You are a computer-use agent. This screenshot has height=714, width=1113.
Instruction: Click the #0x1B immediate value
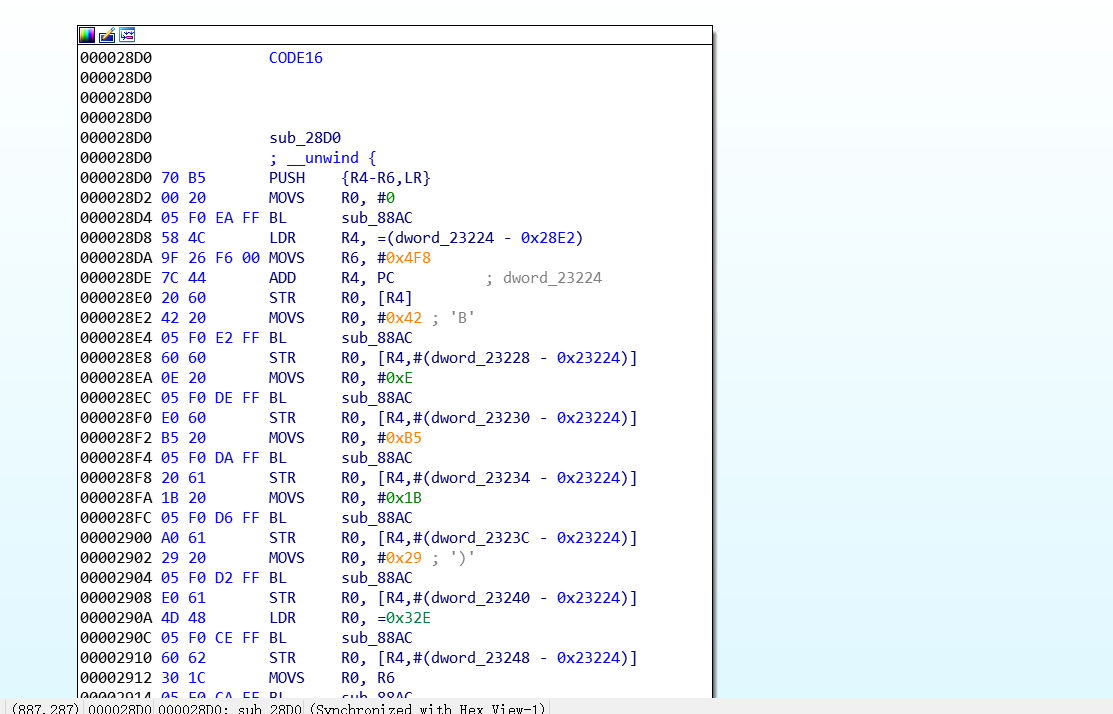pos(400,498)
